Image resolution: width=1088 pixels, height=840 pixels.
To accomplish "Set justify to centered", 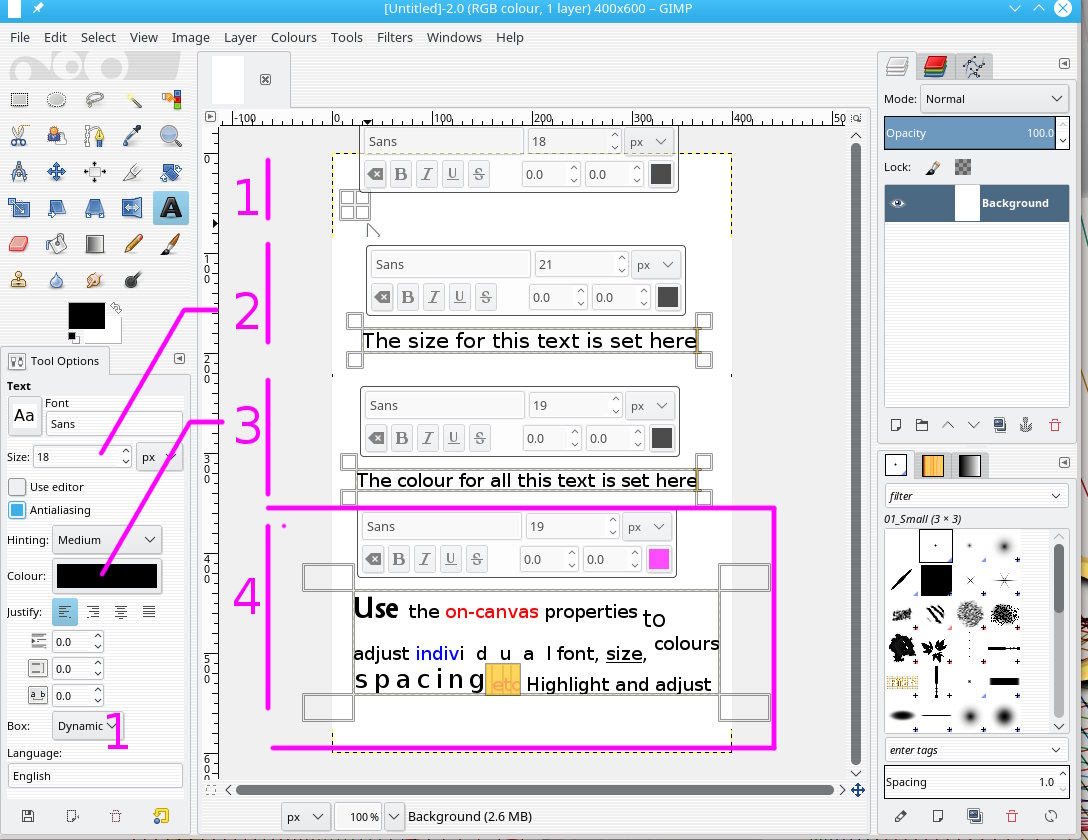I will (x=121, y=612).
